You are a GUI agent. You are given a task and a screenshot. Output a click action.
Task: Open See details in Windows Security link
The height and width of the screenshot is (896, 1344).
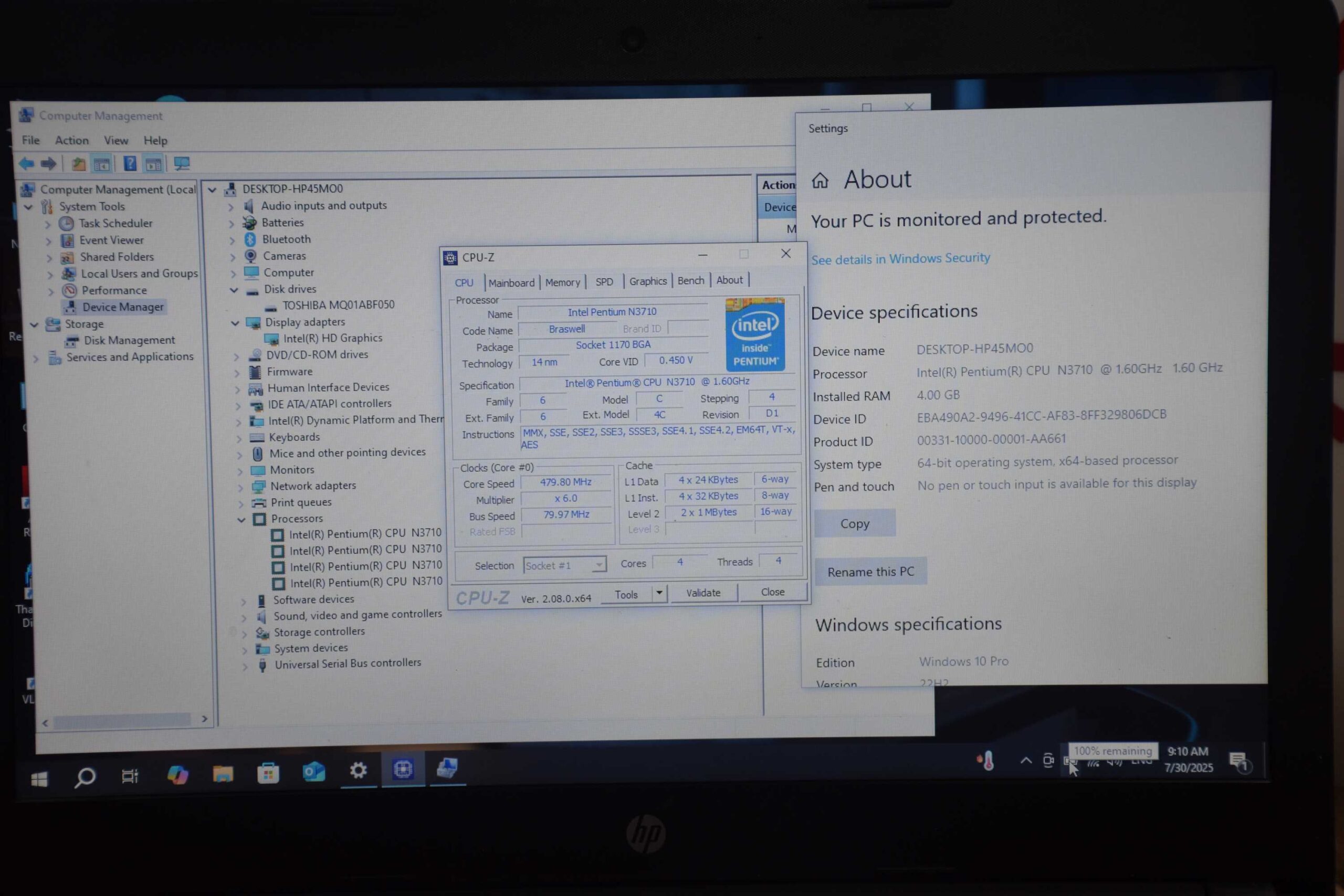tap(900, 259)
